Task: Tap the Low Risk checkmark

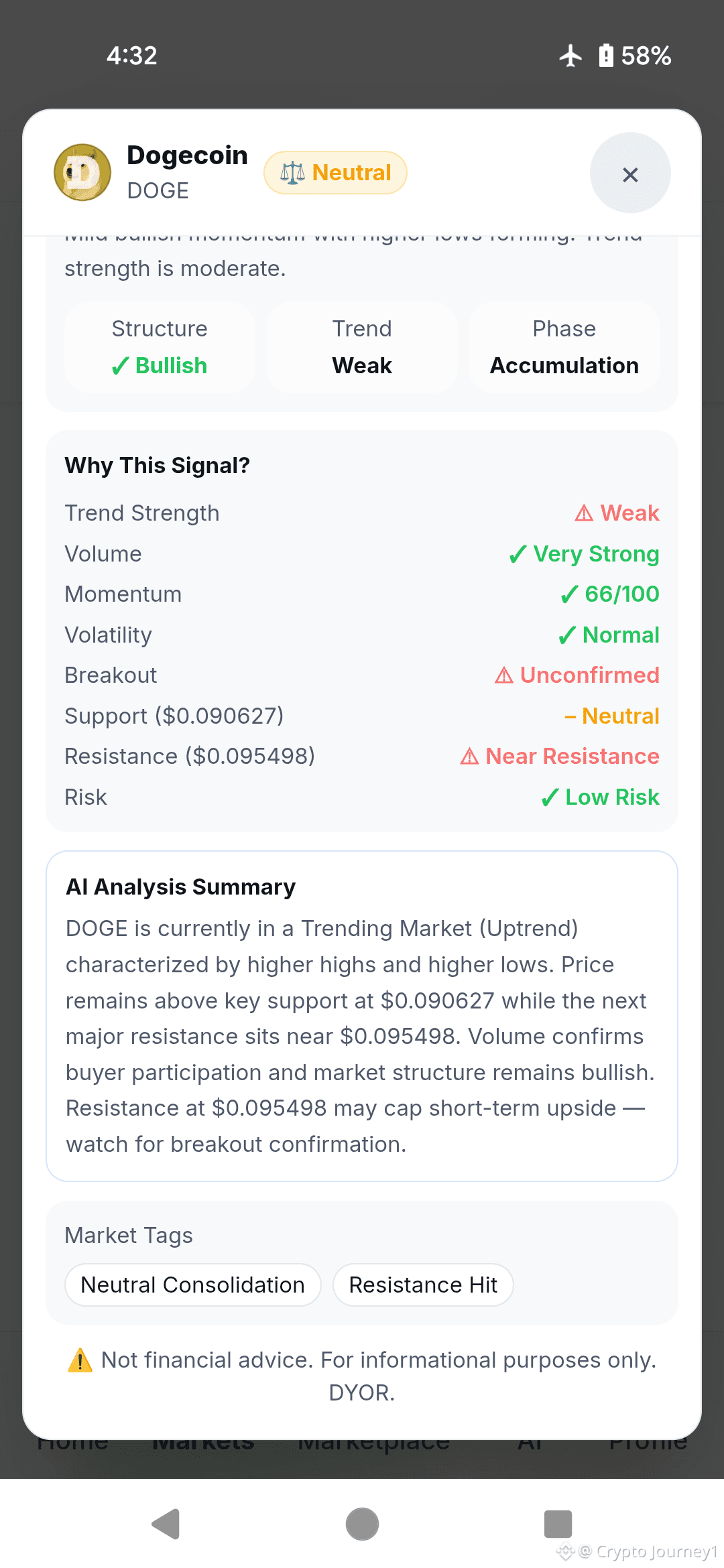Action: tap(550, 797)
